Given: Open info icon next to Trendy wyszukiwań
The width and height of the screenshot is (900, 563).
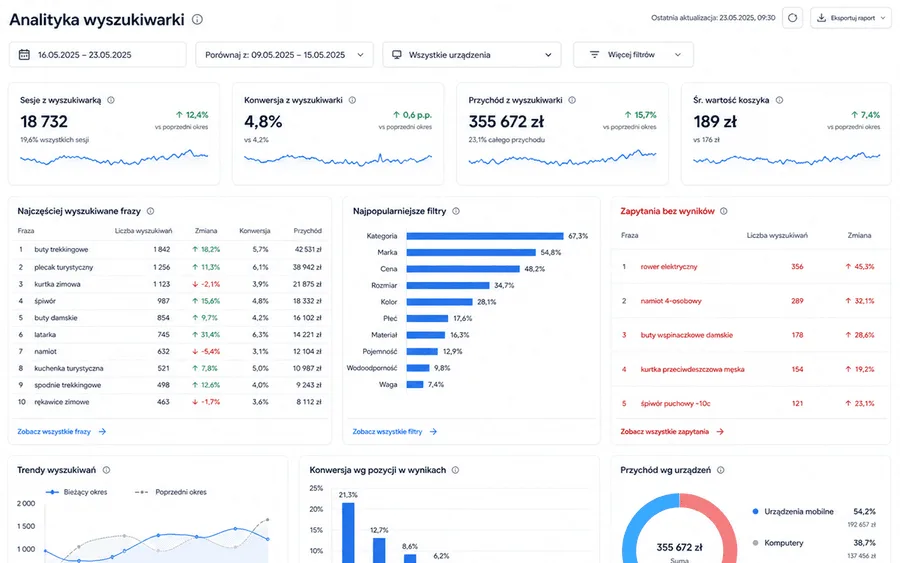Looking at the screenshot, I should [106, 470].
